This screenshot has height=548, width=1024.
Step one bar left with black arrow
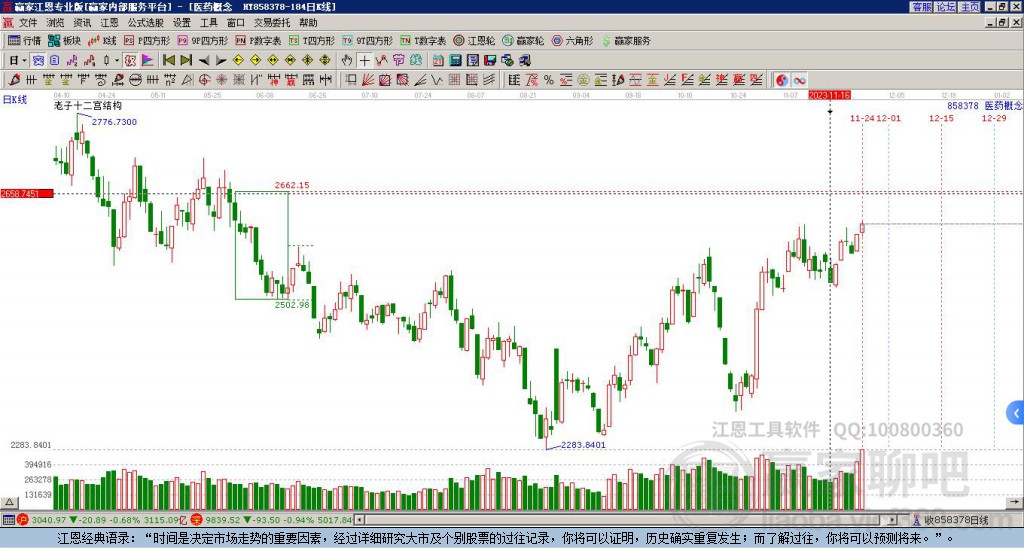click(204, 61)
